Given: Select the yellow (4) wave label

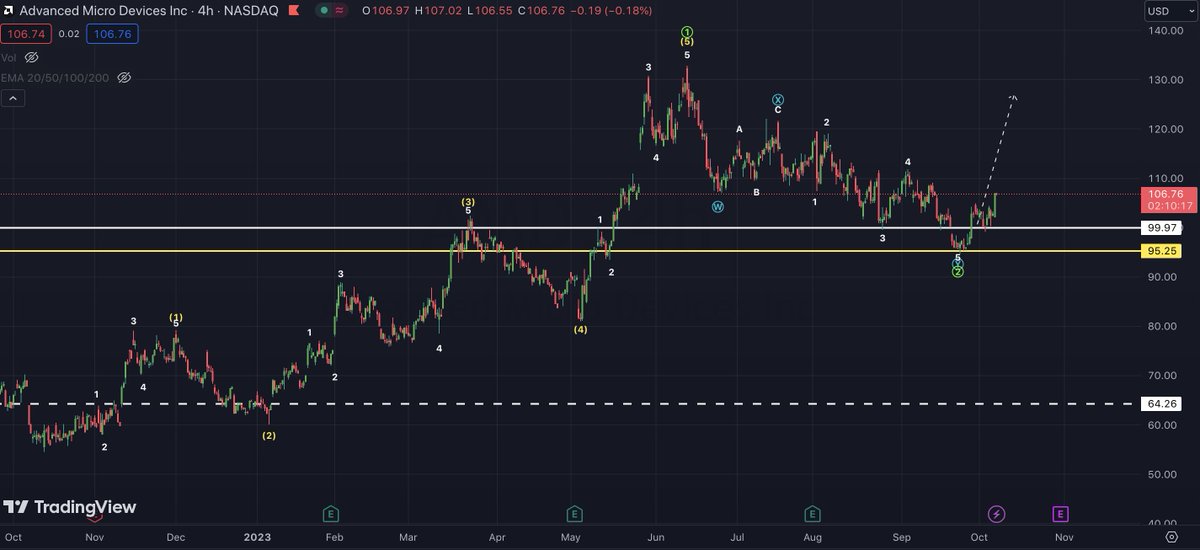Looking at the screenshot, I should point(580,329).
